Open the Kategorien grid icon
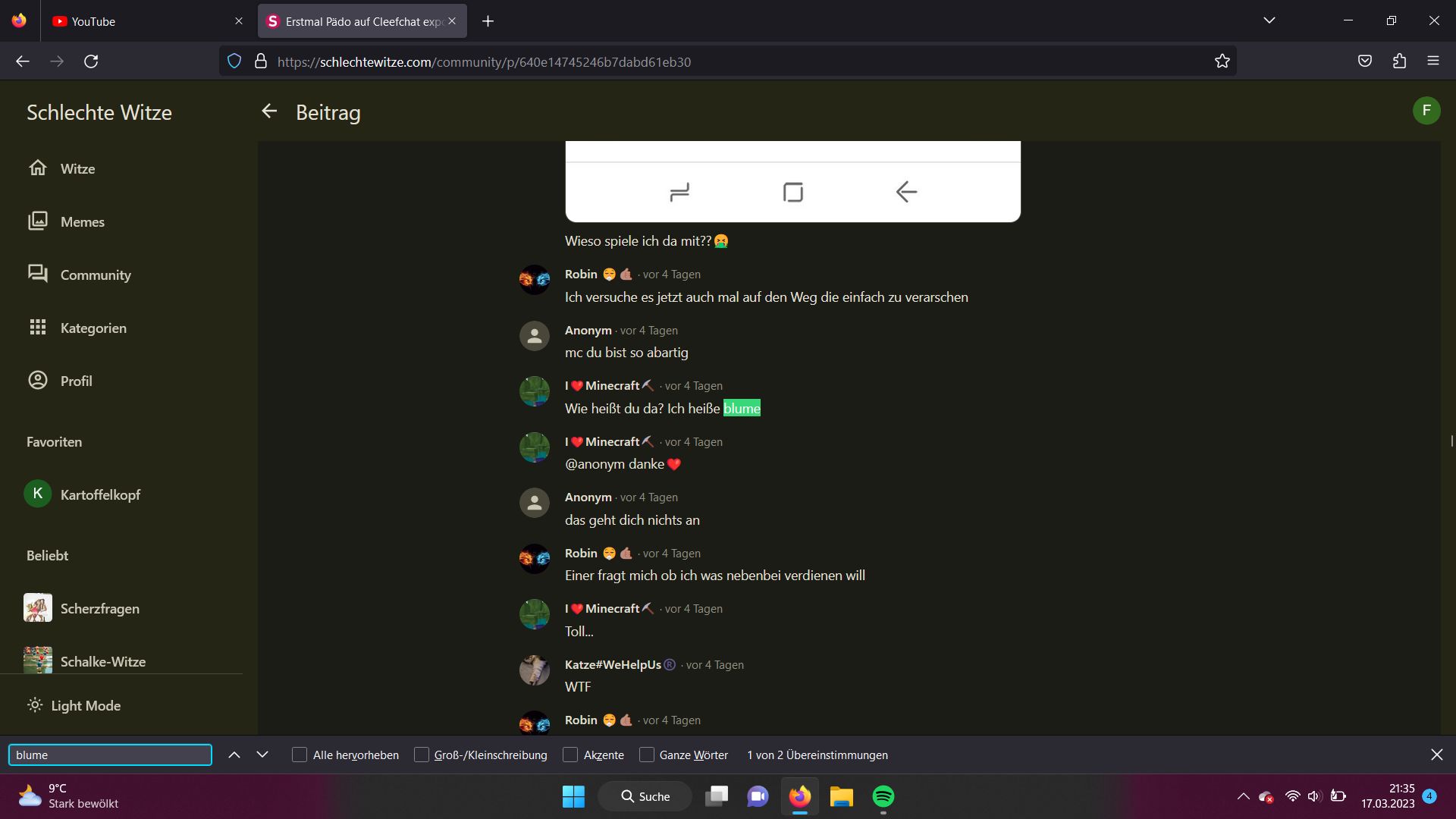This screenshot has width=1456, height=819. 38,327
